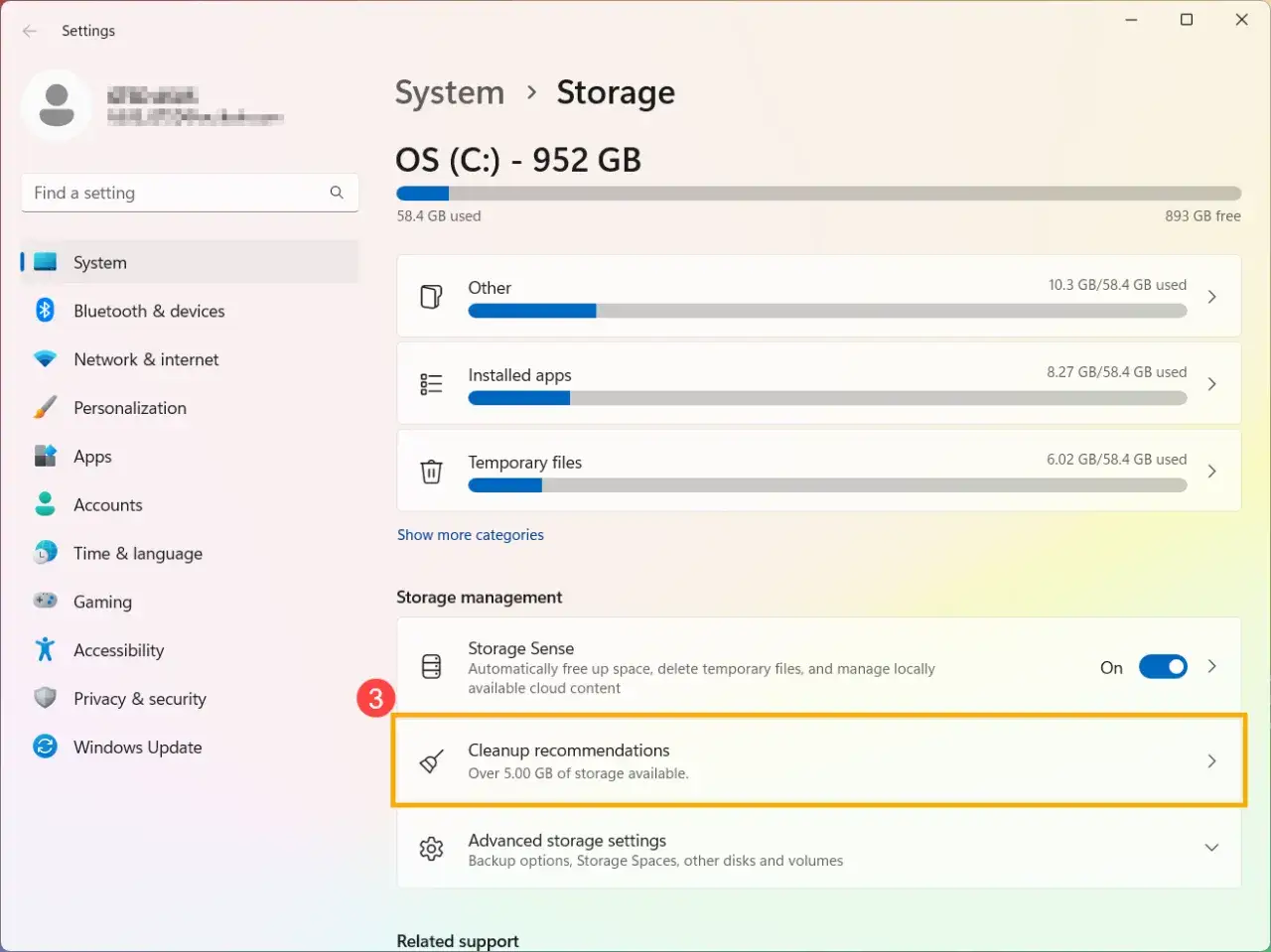Click the Other storage usage bar

tap(827, 311)
